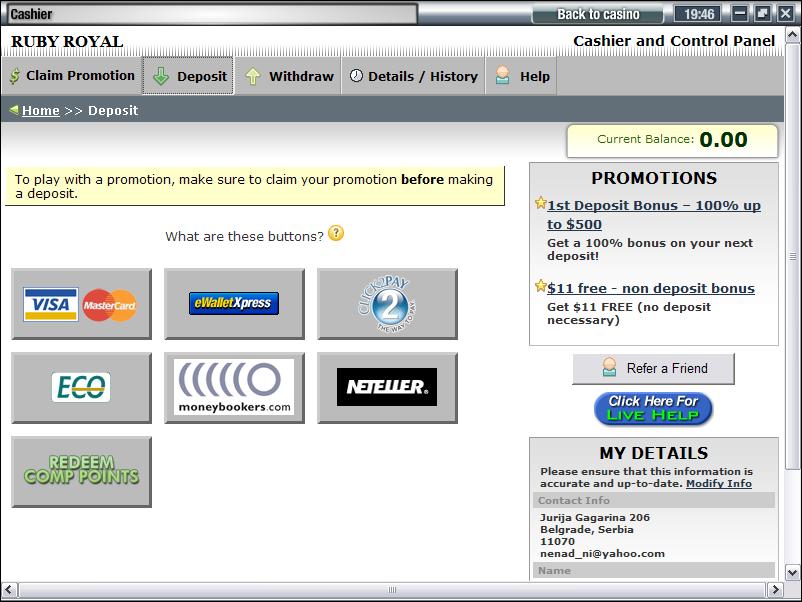The height and width of the screenshot is (602, 802).
Task: Click the Home breadcrumb link
Action: pyautogui.click(x=41, y=111)
